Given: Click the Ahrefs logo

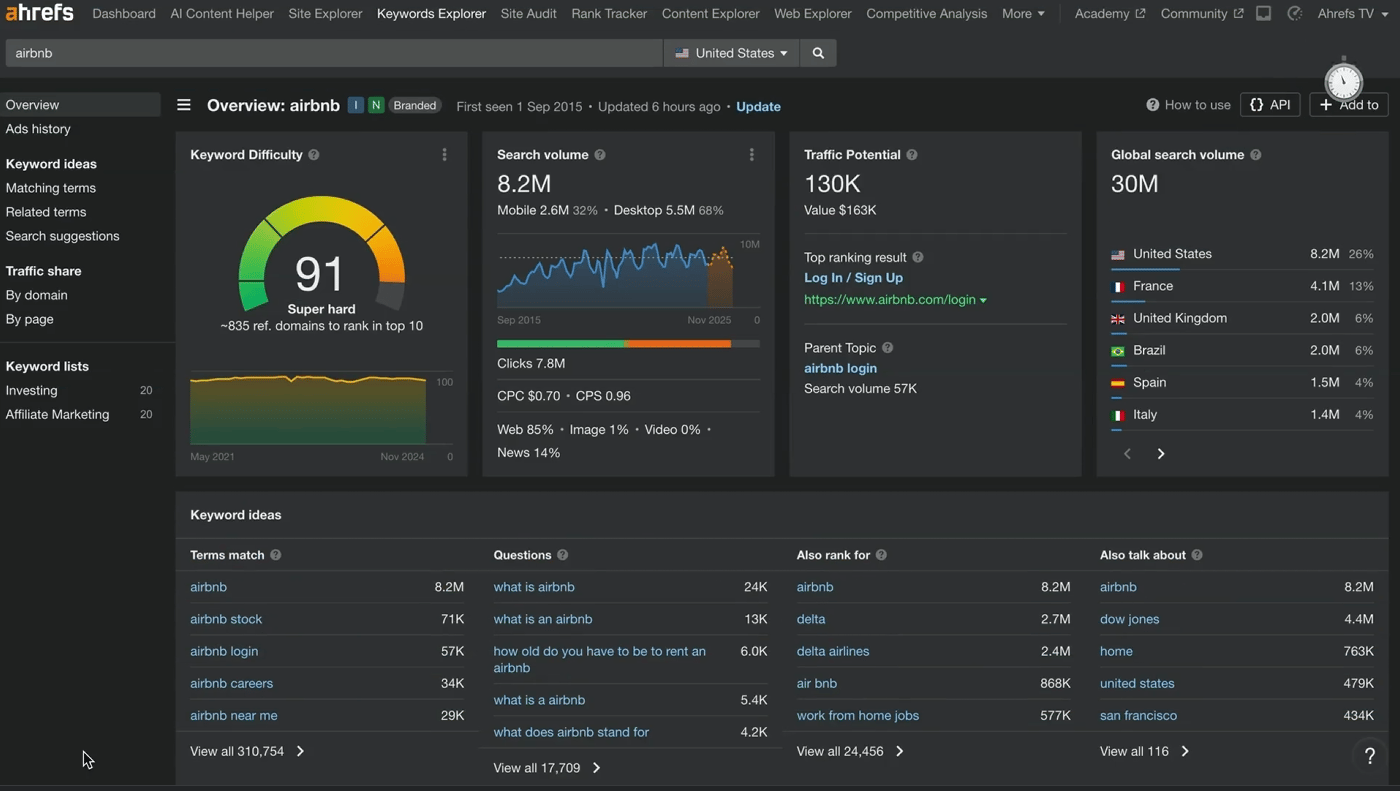Looking at the screenshot, I should point(40,13).
